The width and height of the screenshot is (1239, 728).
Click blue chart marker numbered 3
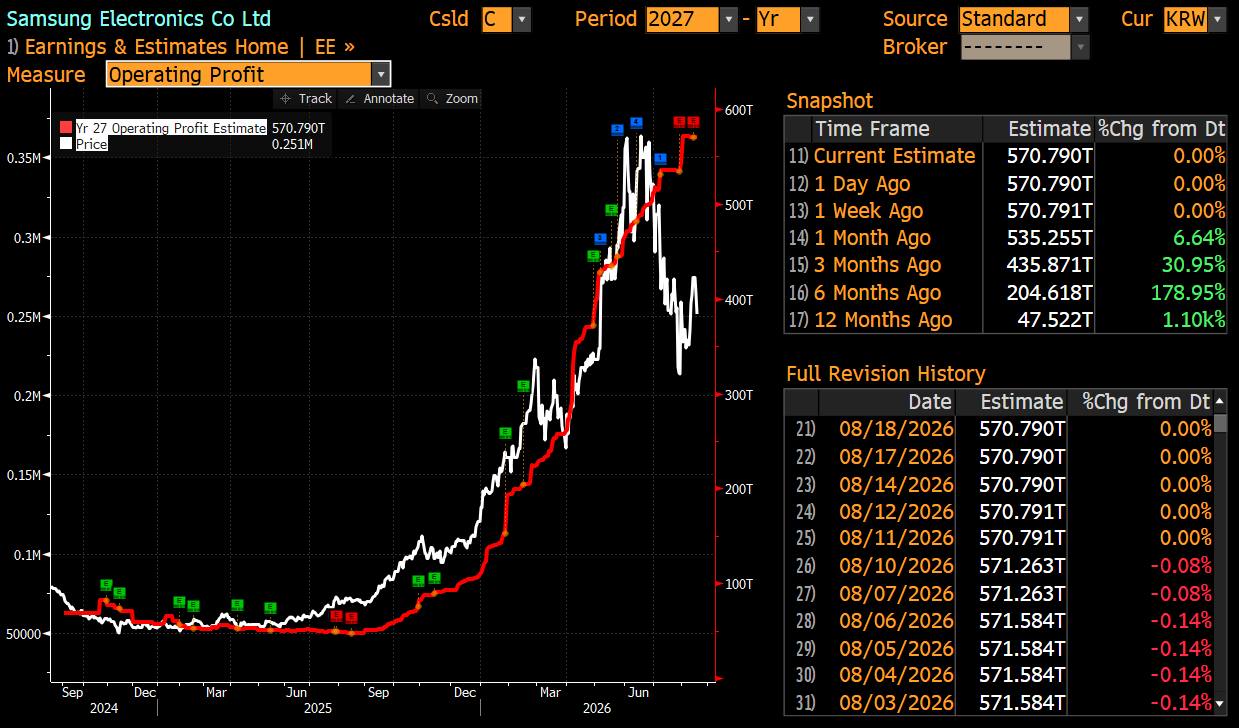[x=600, y=238]
